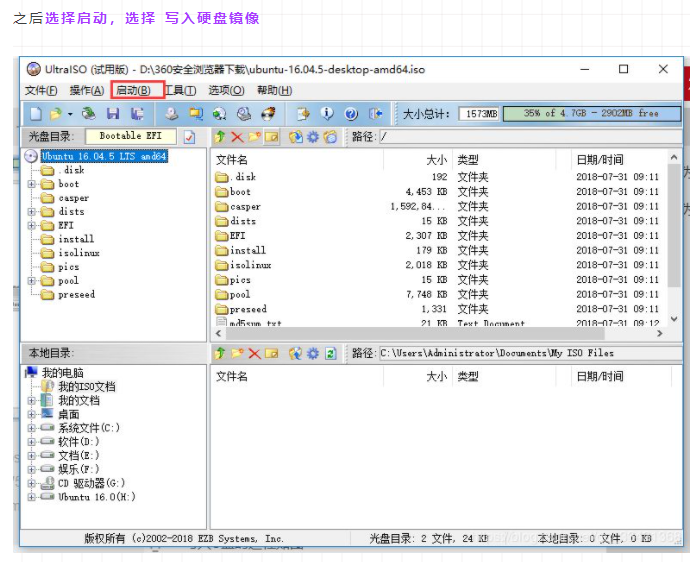This screenshot has width=697, height=562.
Task: Click the Save floppy disk icon
Action: pyautogui.click(x=113, y=114)
